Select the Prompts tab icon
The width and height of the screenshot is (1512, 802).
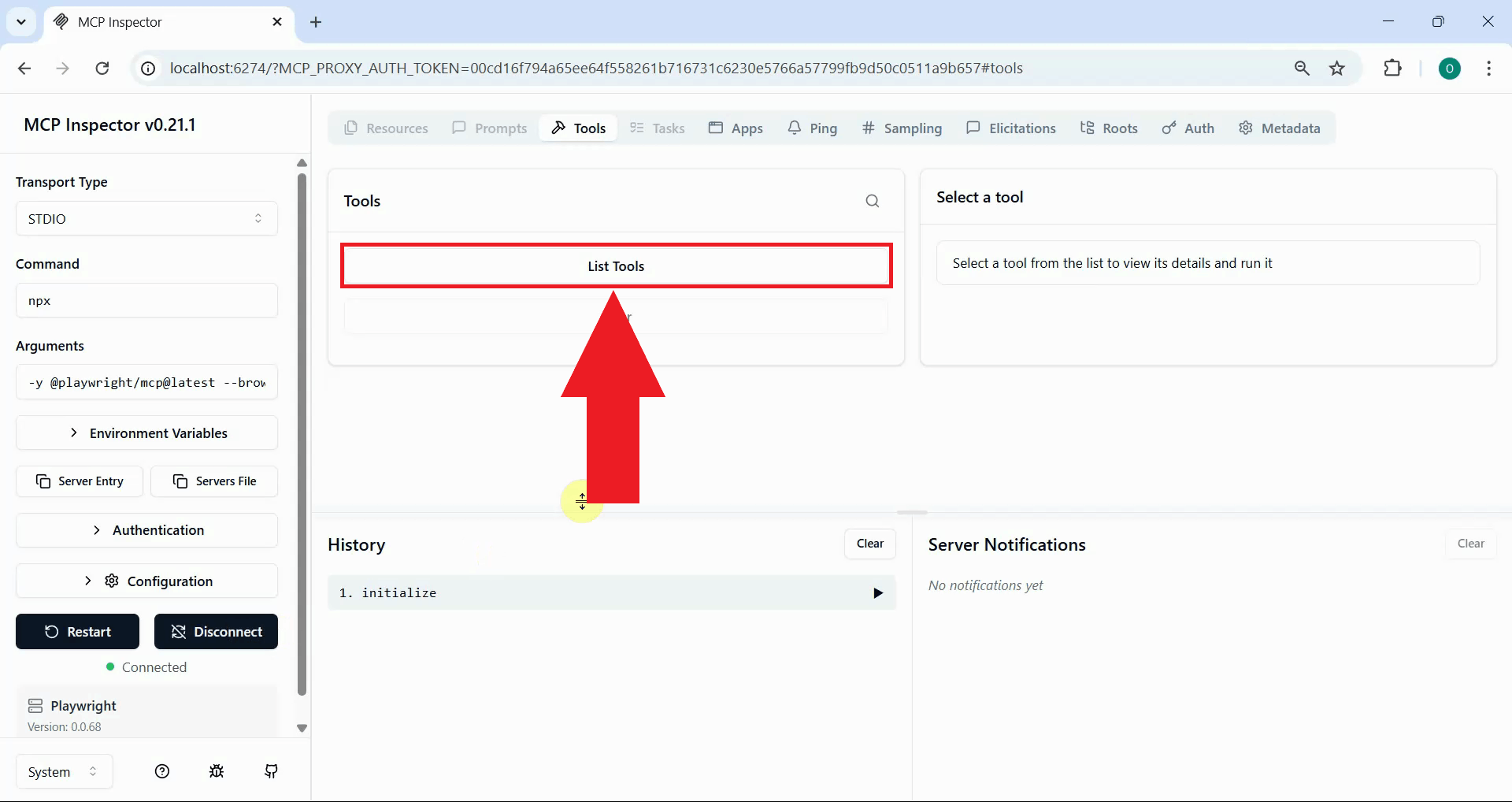point(459,128)
